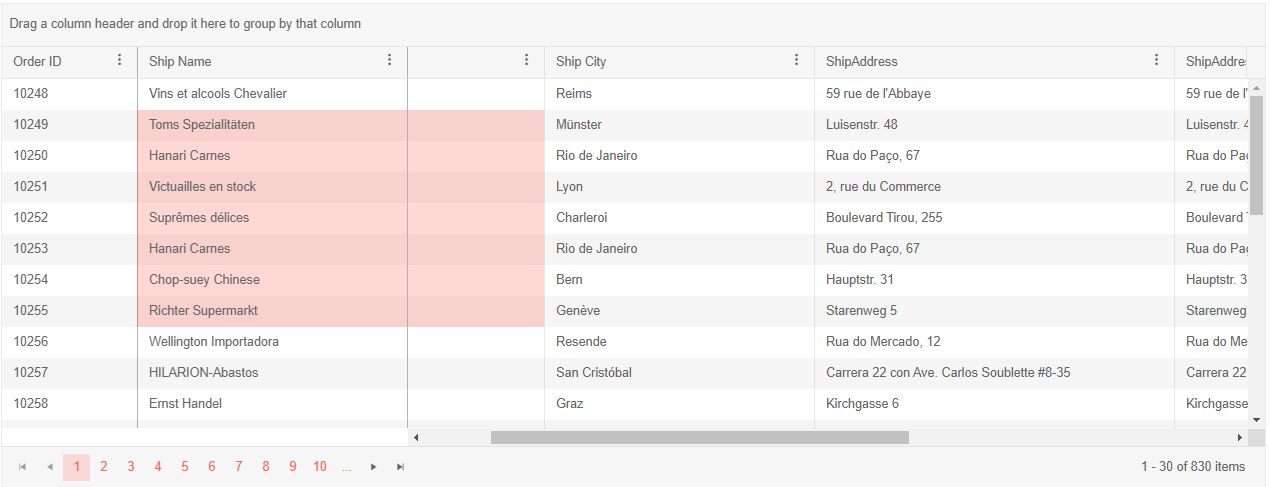The width and height of the screenshot is (1270, 487).
Task: Click the horizontal scrollbar thumb
Action: point(700,437)
